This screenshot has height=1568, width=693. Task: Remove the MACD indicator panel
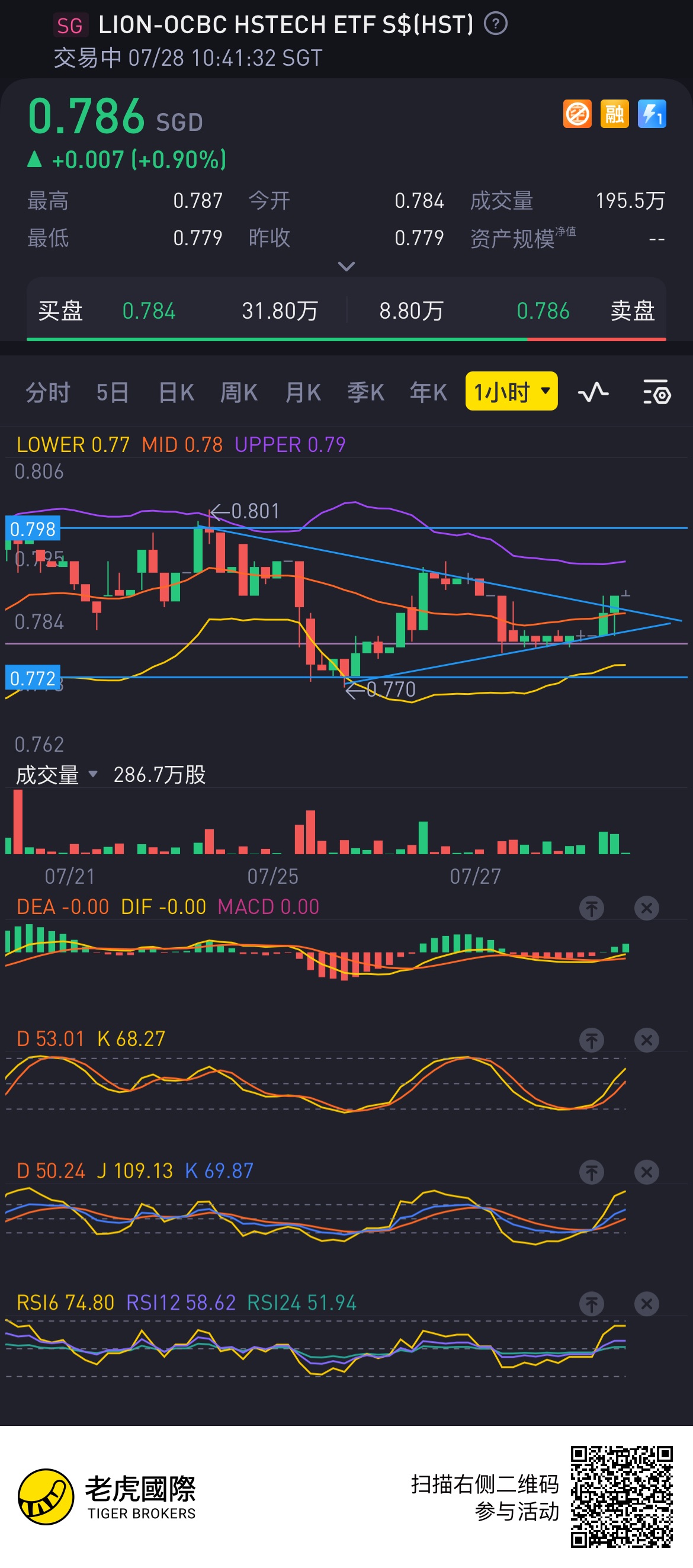(646, 908)
